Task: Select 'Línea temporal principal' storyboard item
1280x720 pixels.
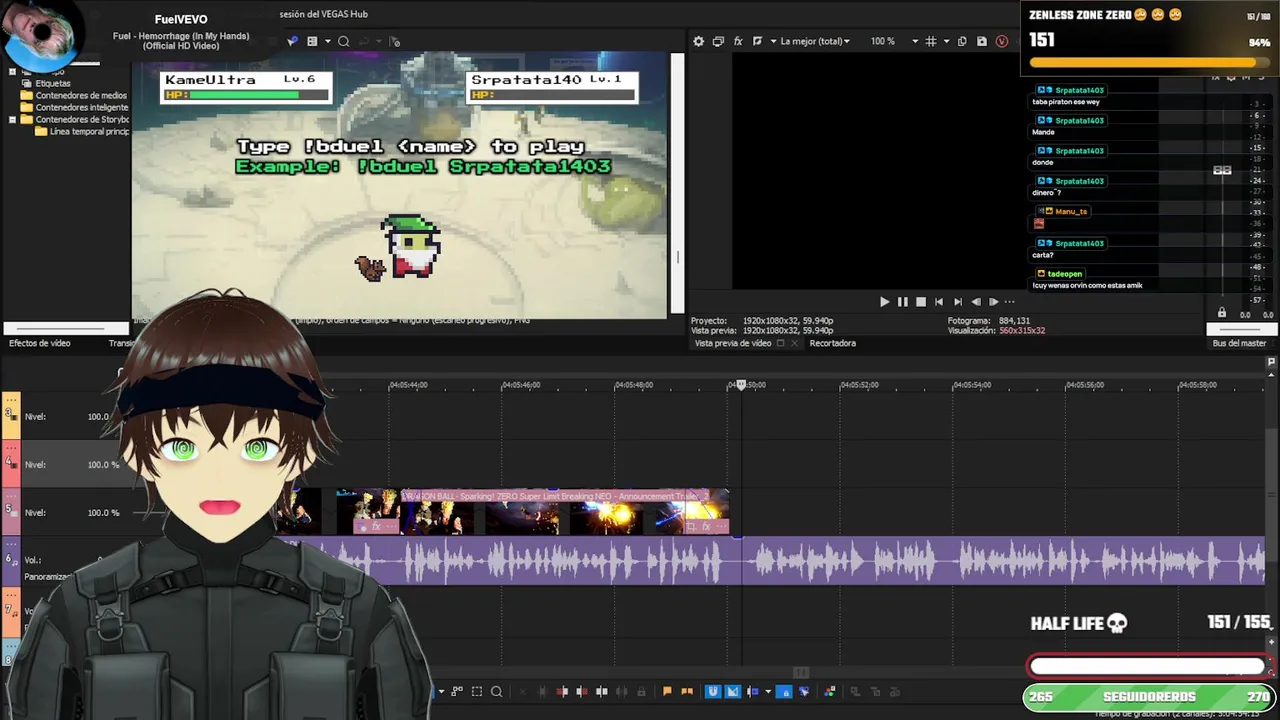Action: point(89,131)
